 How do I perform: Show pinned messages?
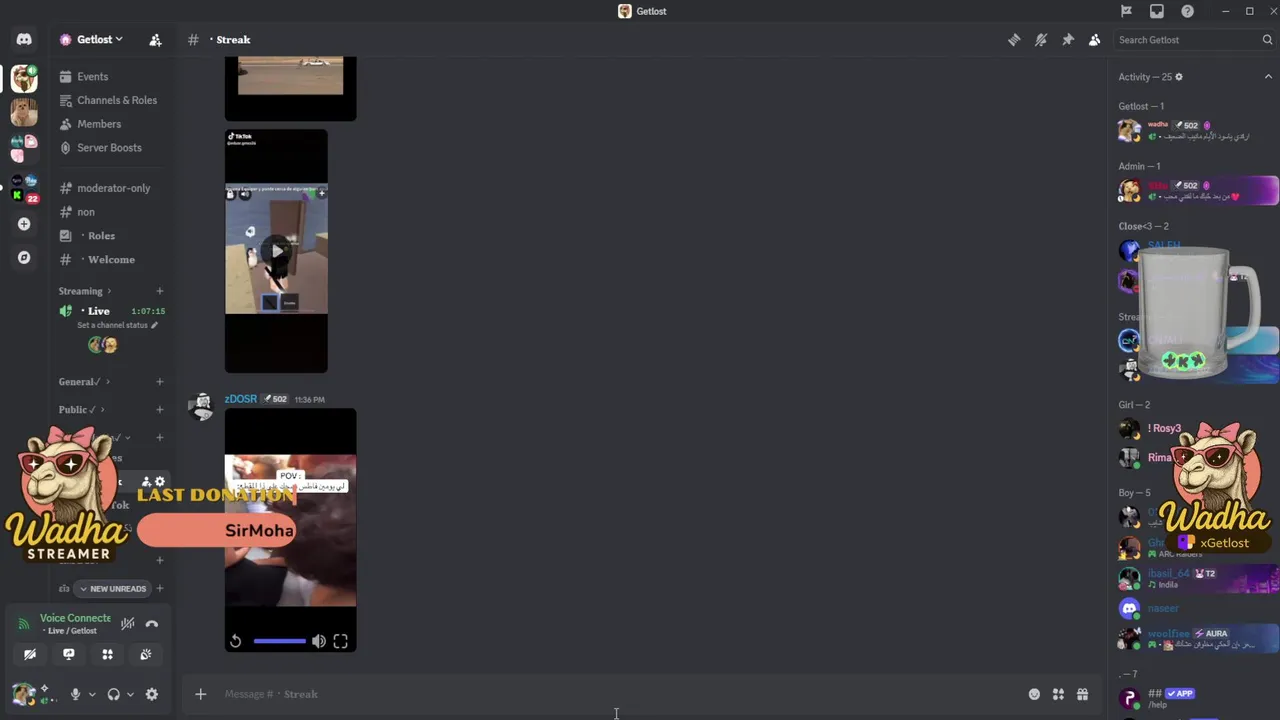[1068, 40]
